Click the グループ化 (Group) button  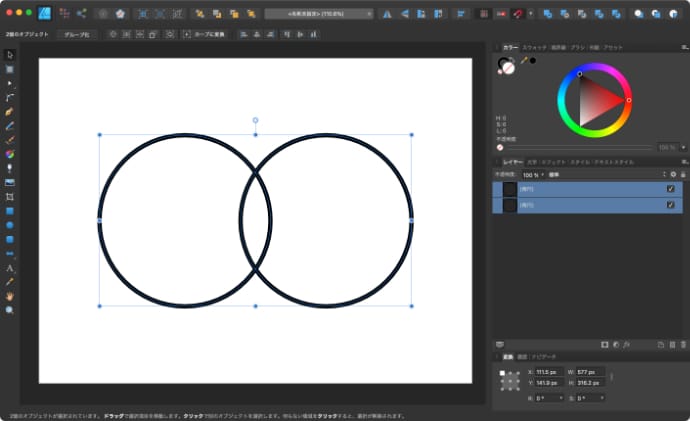point(76,34)
